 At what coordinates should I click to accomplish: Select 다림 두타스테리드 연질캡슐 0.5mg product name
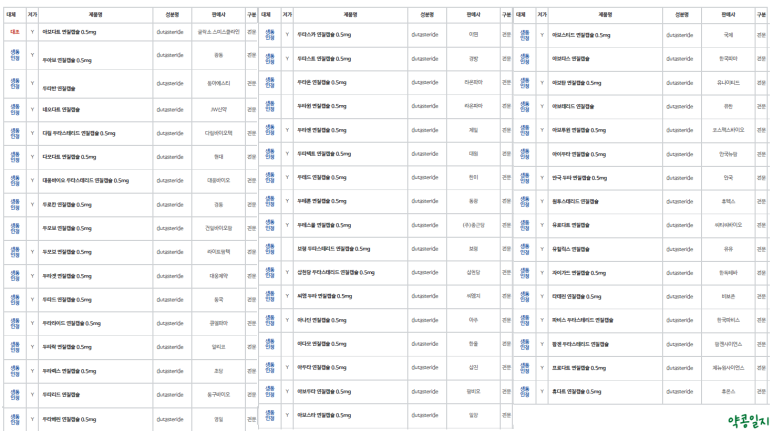pos(78,133)
